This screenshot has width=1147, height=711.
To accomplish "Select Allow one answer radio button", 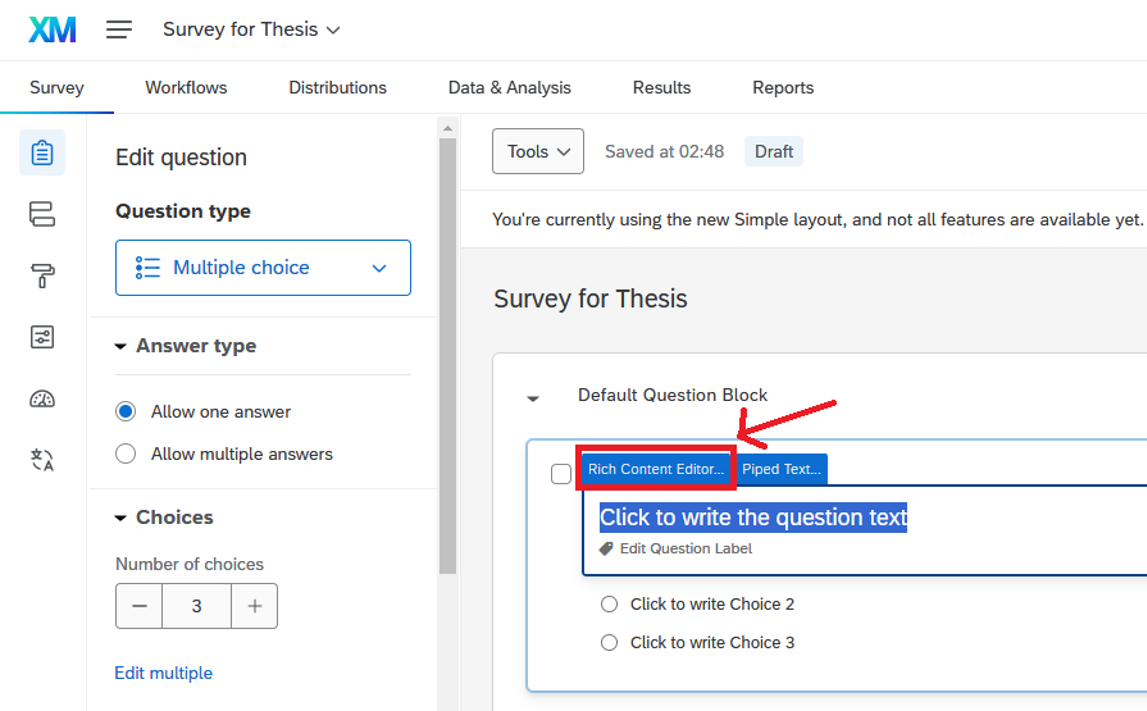I will 126,412.
